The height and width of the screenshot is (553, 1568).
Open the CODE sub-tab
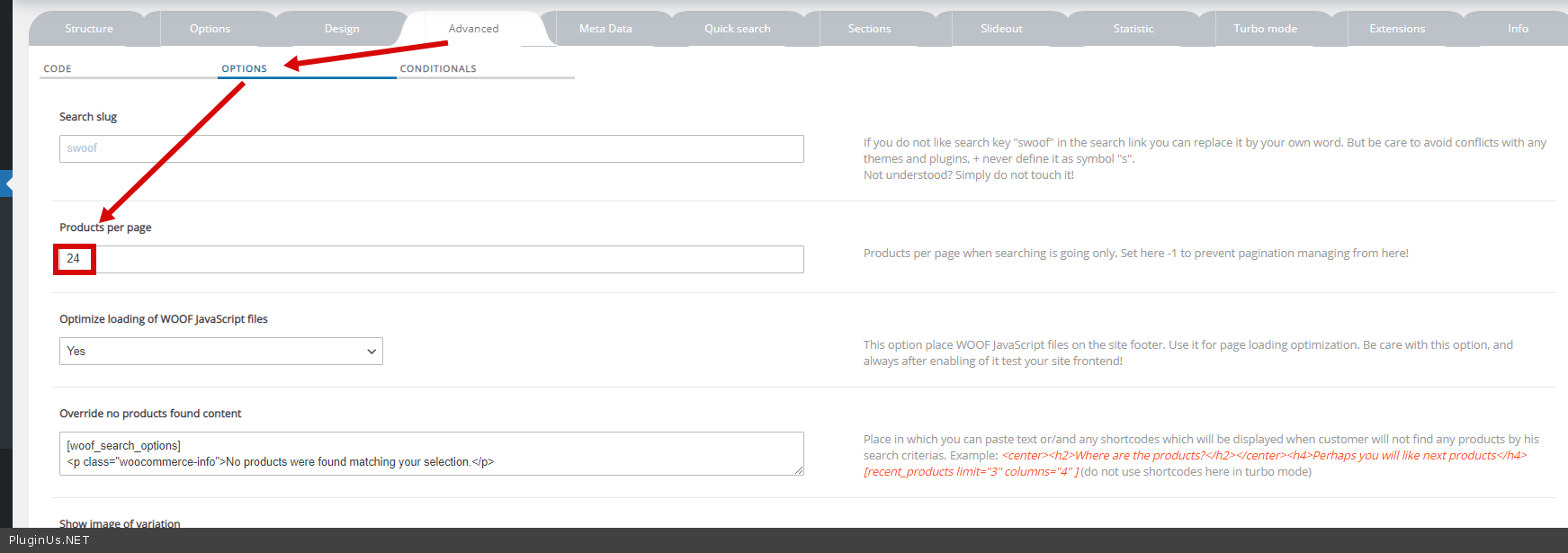[x=58, y=68]
